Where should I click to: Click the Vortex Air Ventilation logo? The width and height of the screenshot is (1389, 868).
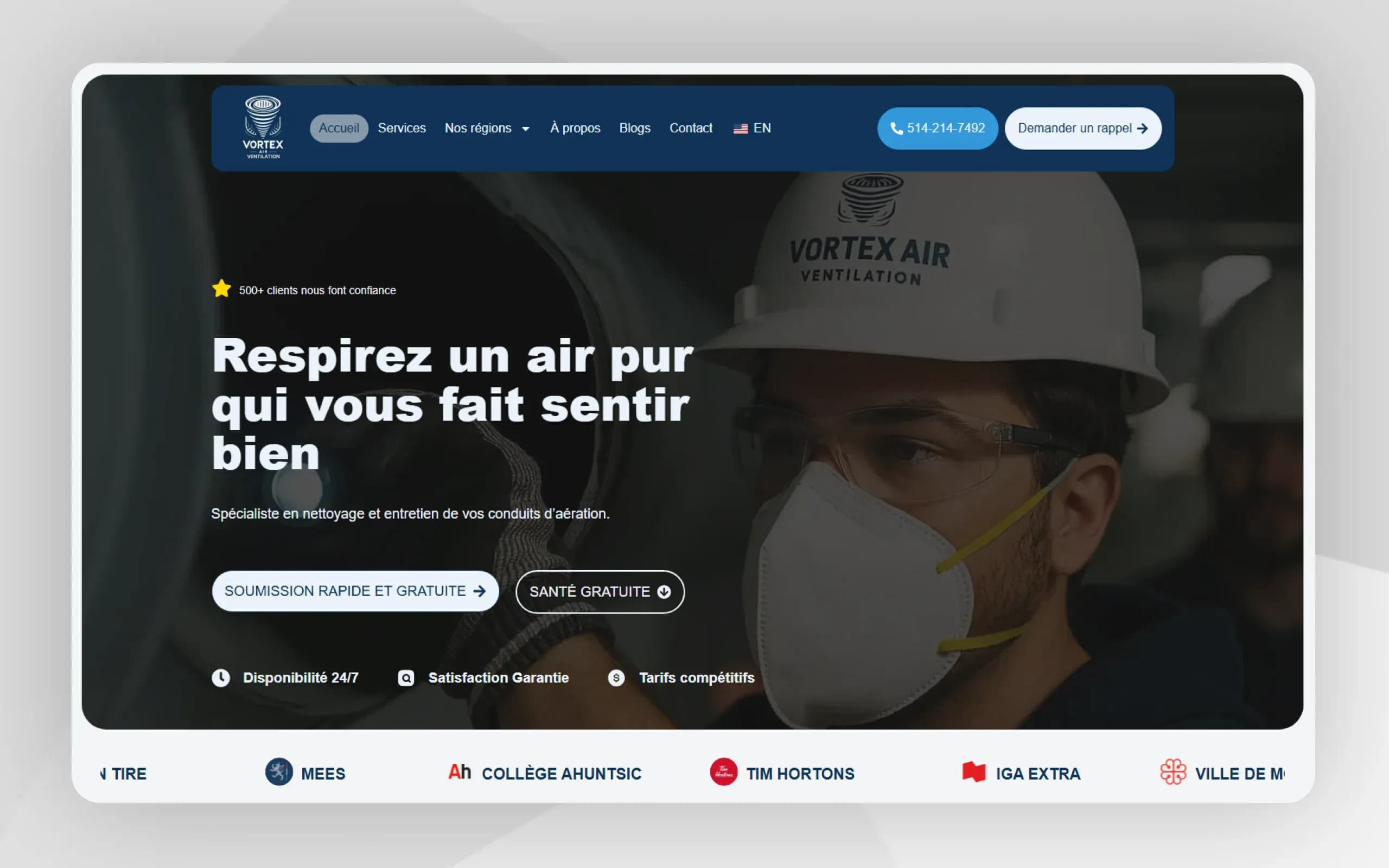[263, 127]
